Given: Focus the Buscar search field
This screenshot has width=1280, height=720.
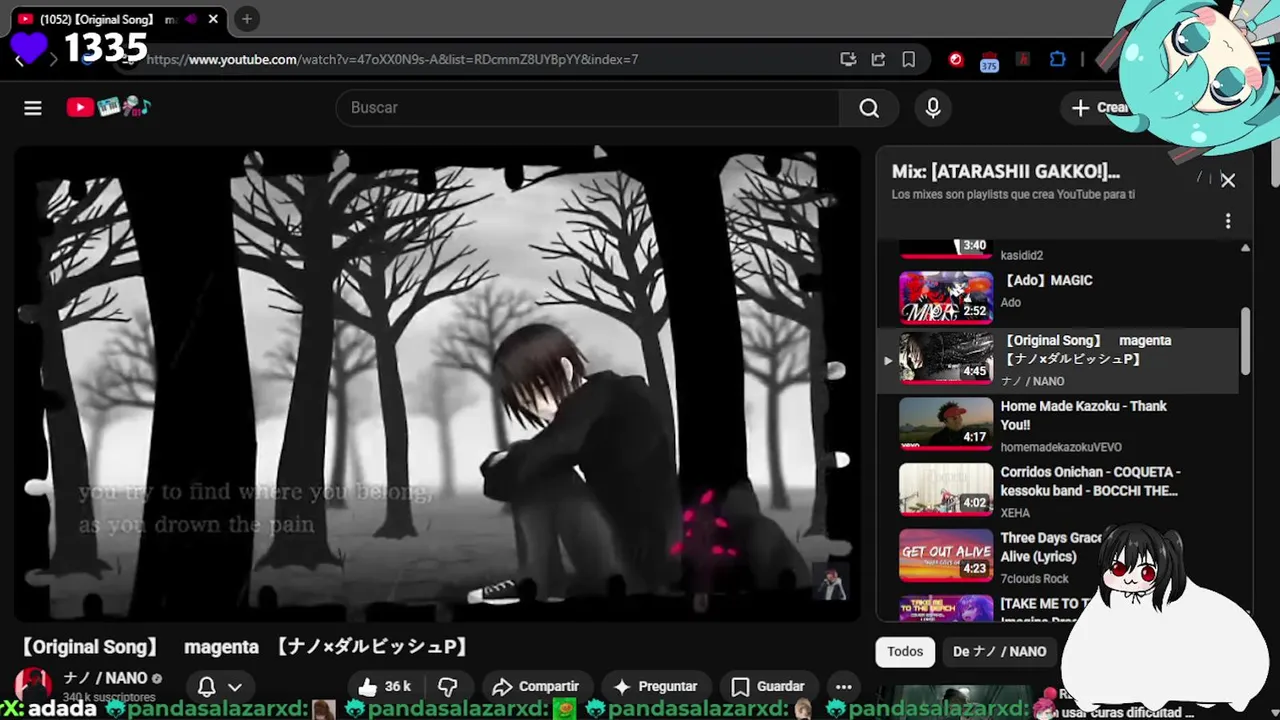Looking at the screenshot, I should (589, 108).
